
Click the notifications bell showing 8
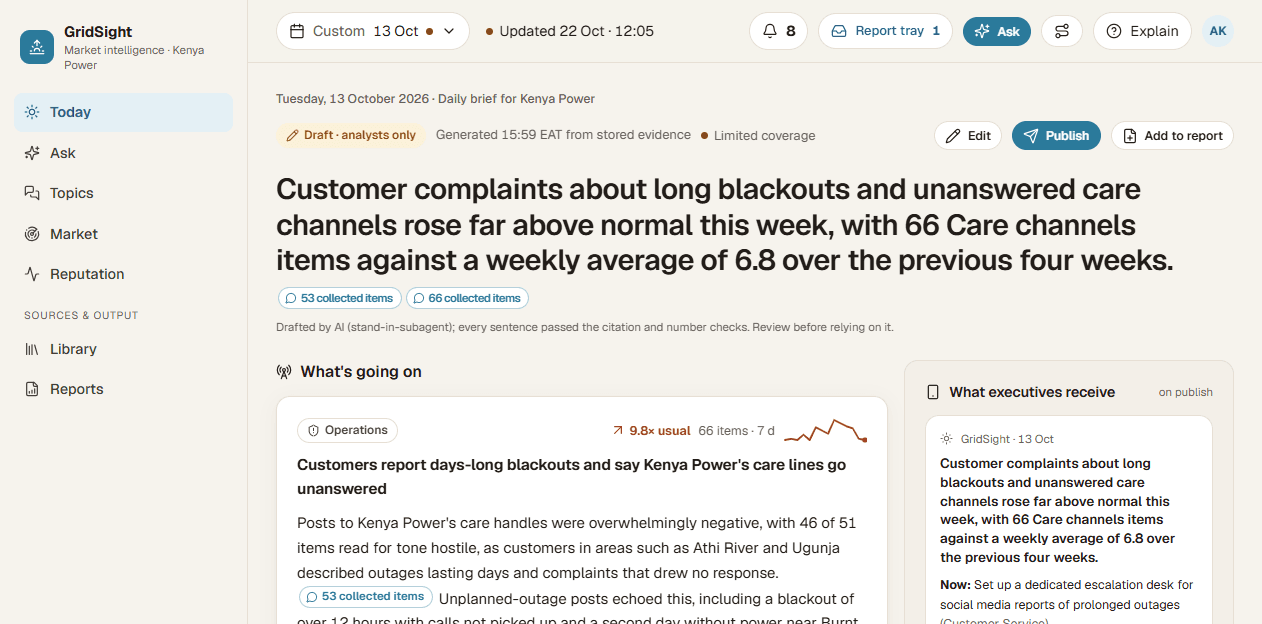coord(779,31)
